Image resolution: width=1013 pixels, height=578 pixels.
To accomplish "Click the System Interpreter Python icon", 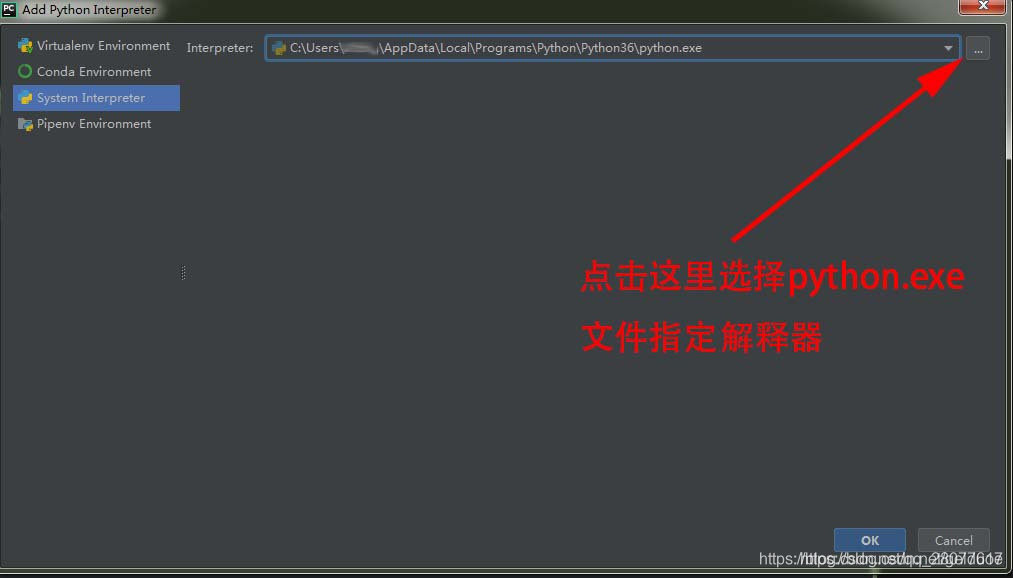I will [x=25, y=98].
